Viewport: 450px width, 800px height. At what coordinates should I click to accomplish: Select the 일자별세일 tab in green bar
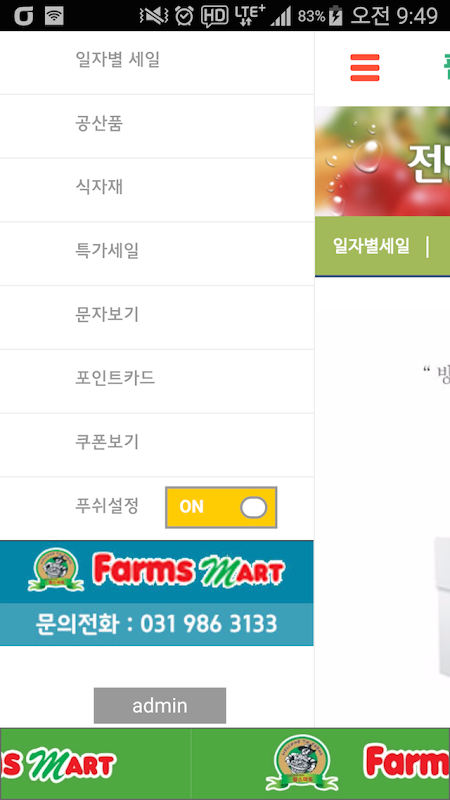371,246
